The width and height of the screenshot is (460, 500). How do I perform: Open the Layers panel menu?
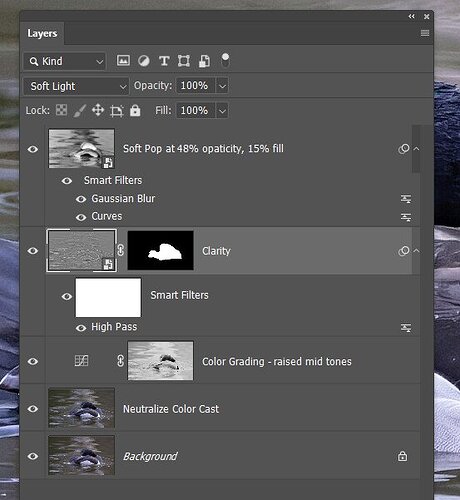(425, 33)
